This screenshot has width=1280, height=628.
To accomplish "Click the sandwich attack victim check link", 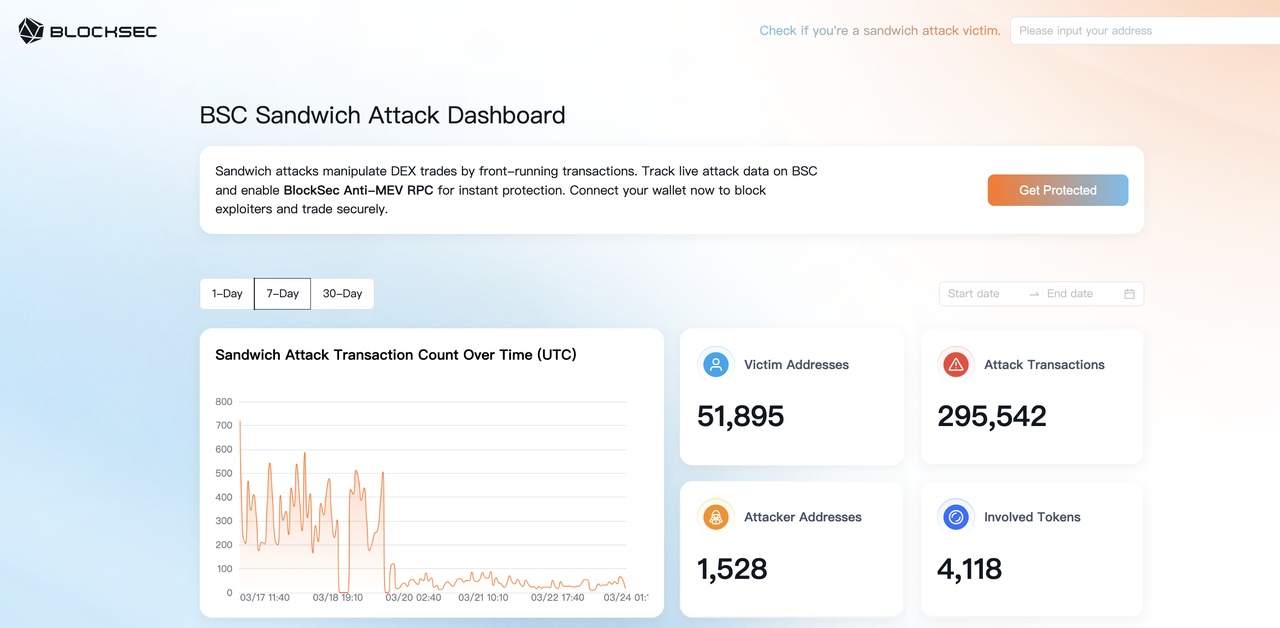I will (879, 31).
